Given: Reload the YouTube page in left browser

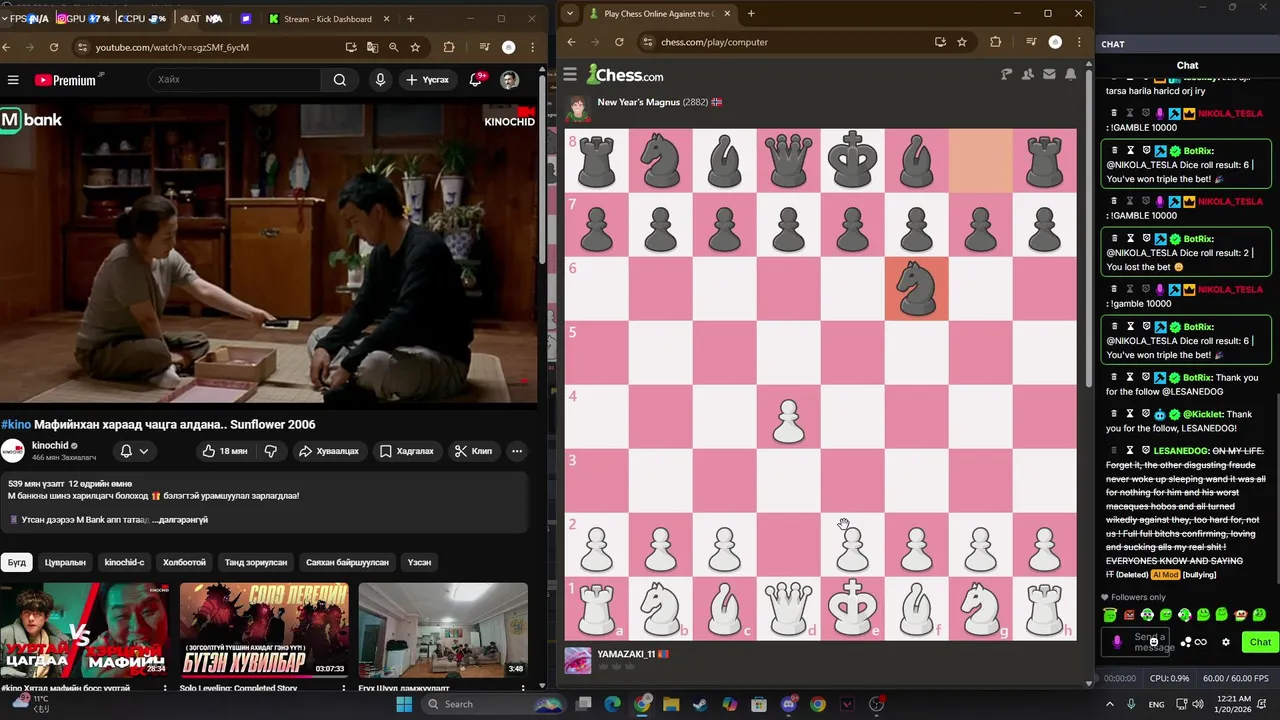Looking at the screenshot, I should [x=54, y=47].
